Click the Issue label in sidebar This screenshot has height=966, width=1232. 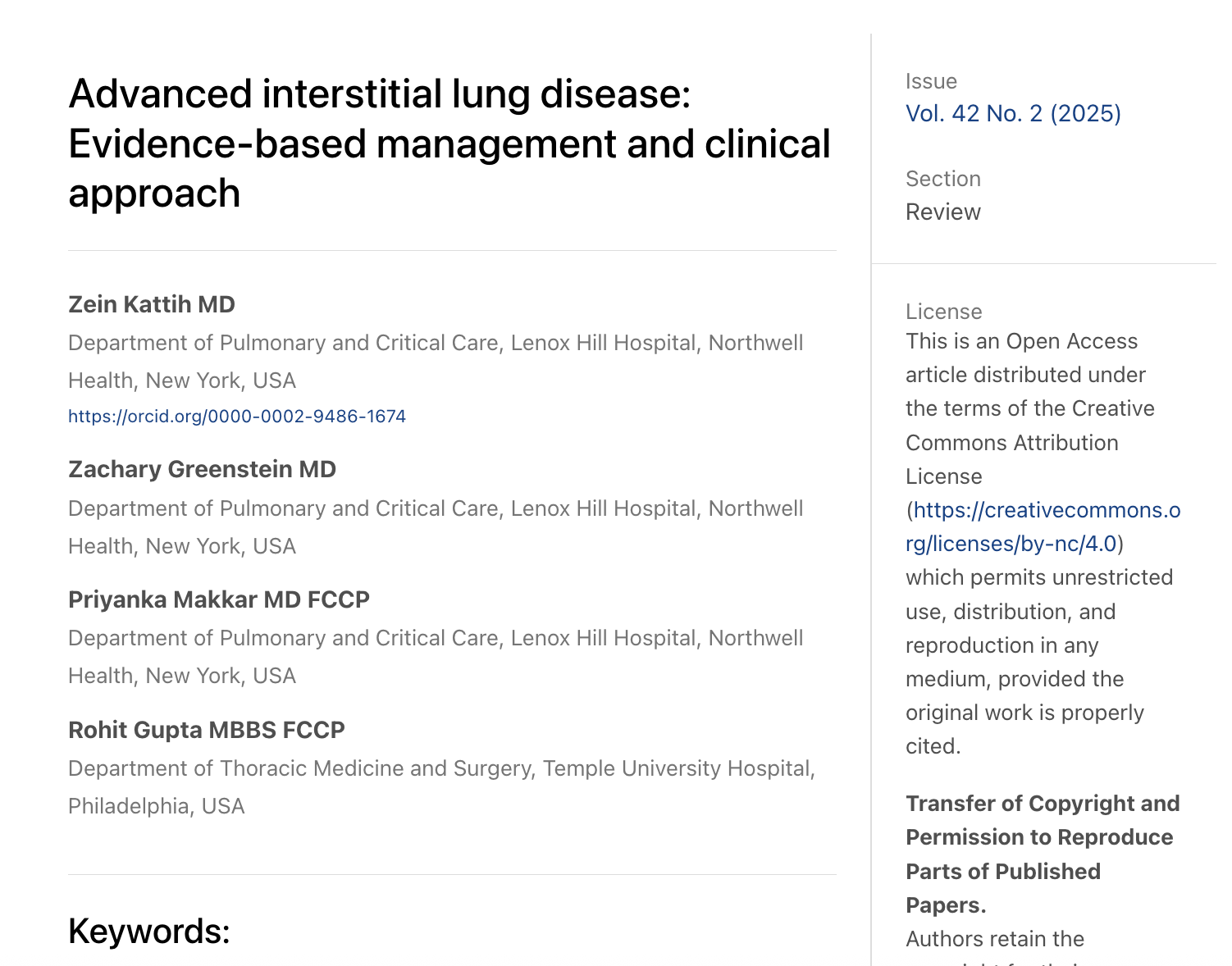point(931,81)
